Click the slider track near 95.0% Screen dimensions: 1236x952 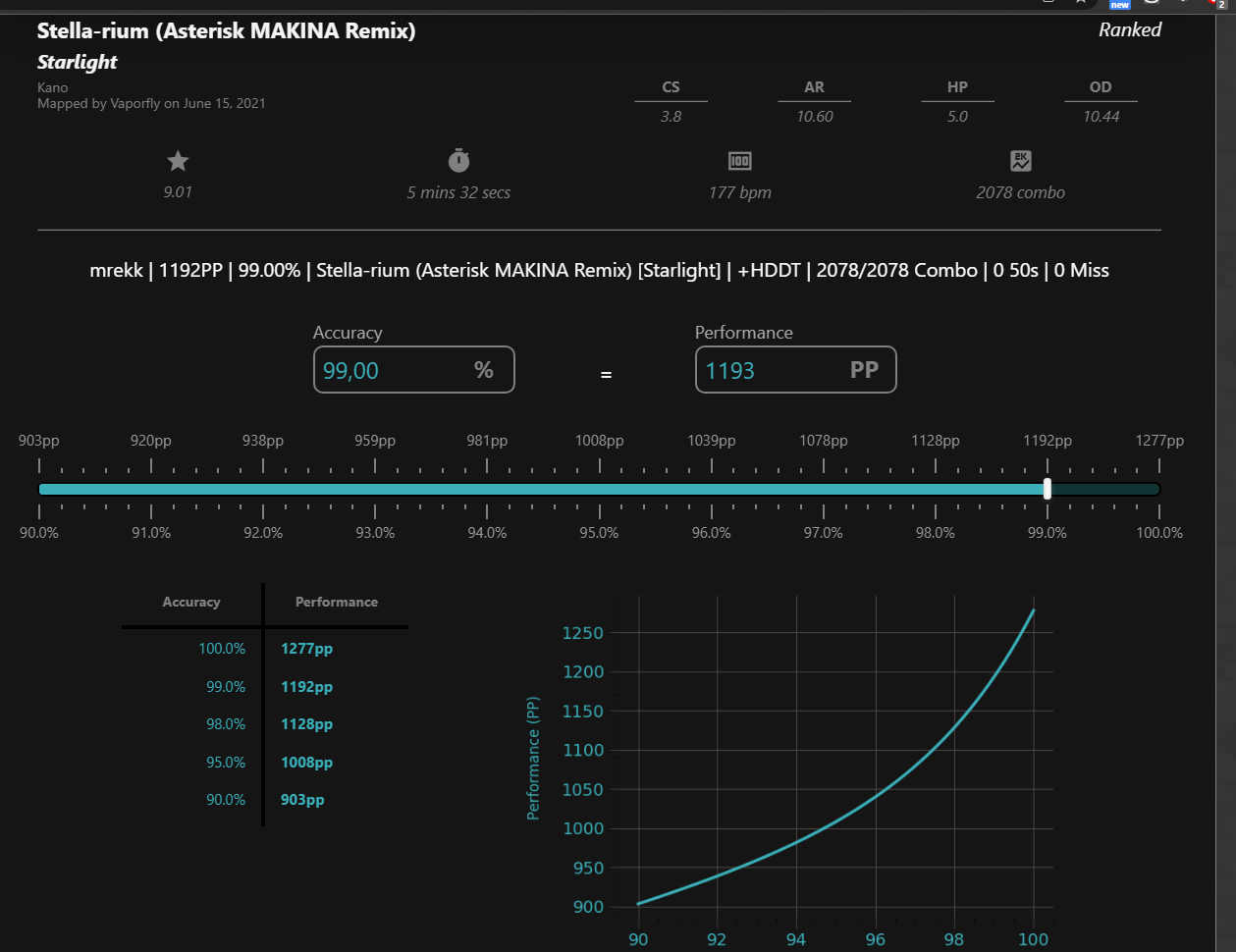599,489
